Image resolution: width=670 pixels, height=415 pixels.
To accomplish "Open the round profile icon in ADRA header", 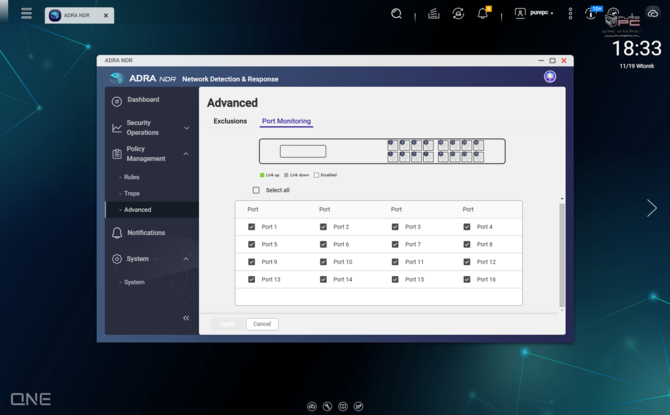I will (x=550, y=77).
